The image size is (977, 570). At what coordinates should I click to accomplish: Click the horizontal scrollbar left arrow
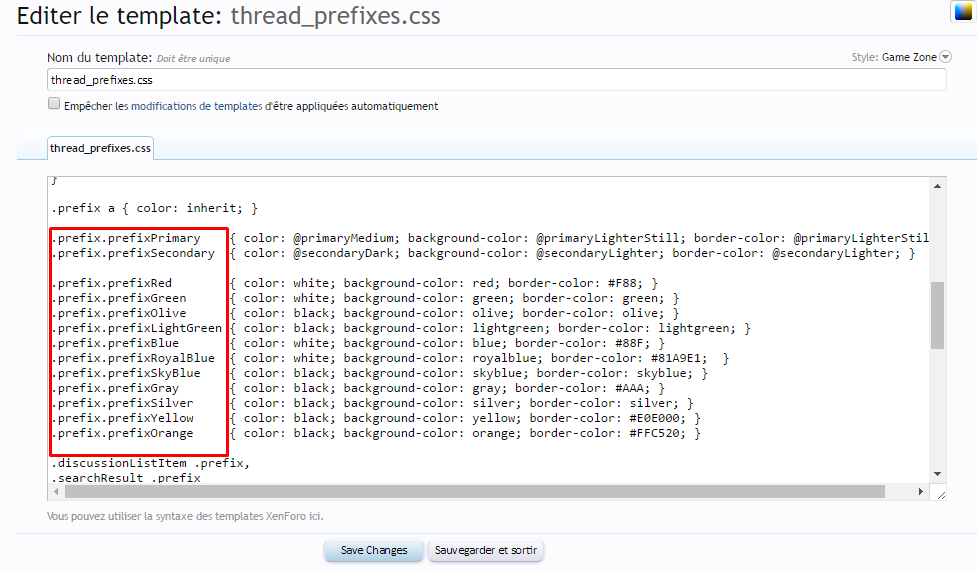pyautogui.click(x=56, y=492)
